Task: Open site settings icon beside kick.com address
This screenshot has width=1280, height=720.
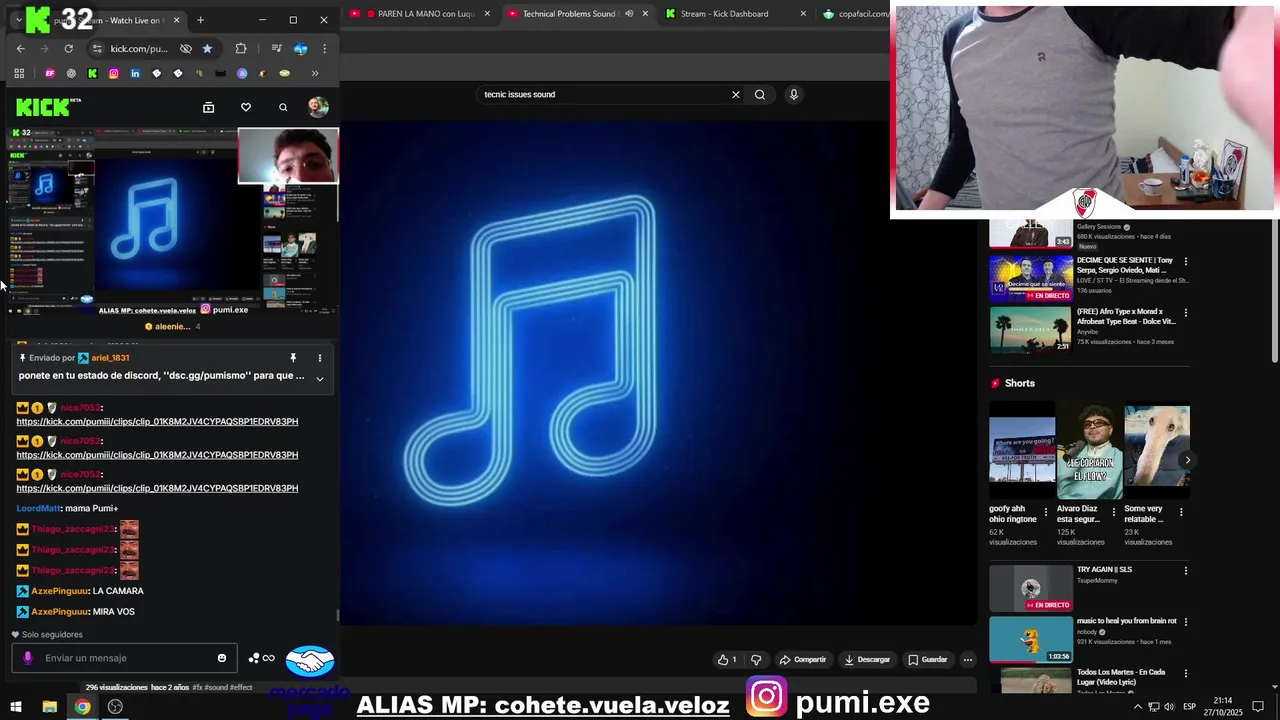Action: pos(97,48)
